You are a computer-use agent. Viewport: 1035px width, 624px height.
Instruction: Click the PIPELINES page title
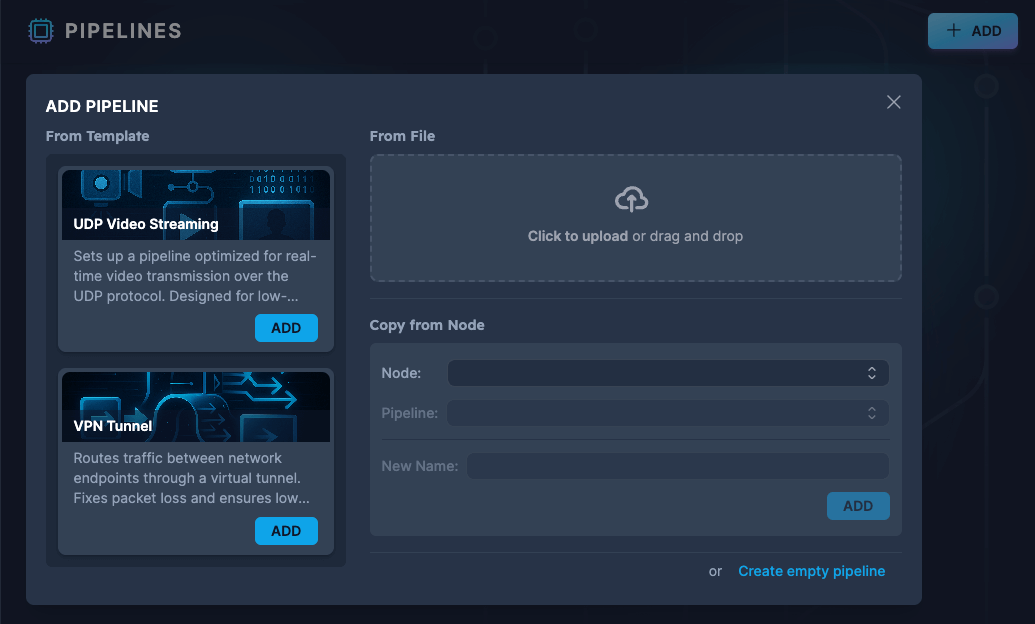click(x=123, y=31)
